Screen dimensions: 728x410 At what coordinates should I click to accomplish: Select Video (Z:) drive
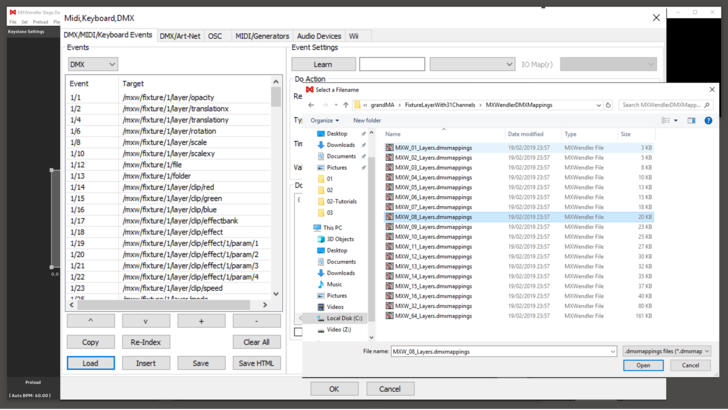338,330
